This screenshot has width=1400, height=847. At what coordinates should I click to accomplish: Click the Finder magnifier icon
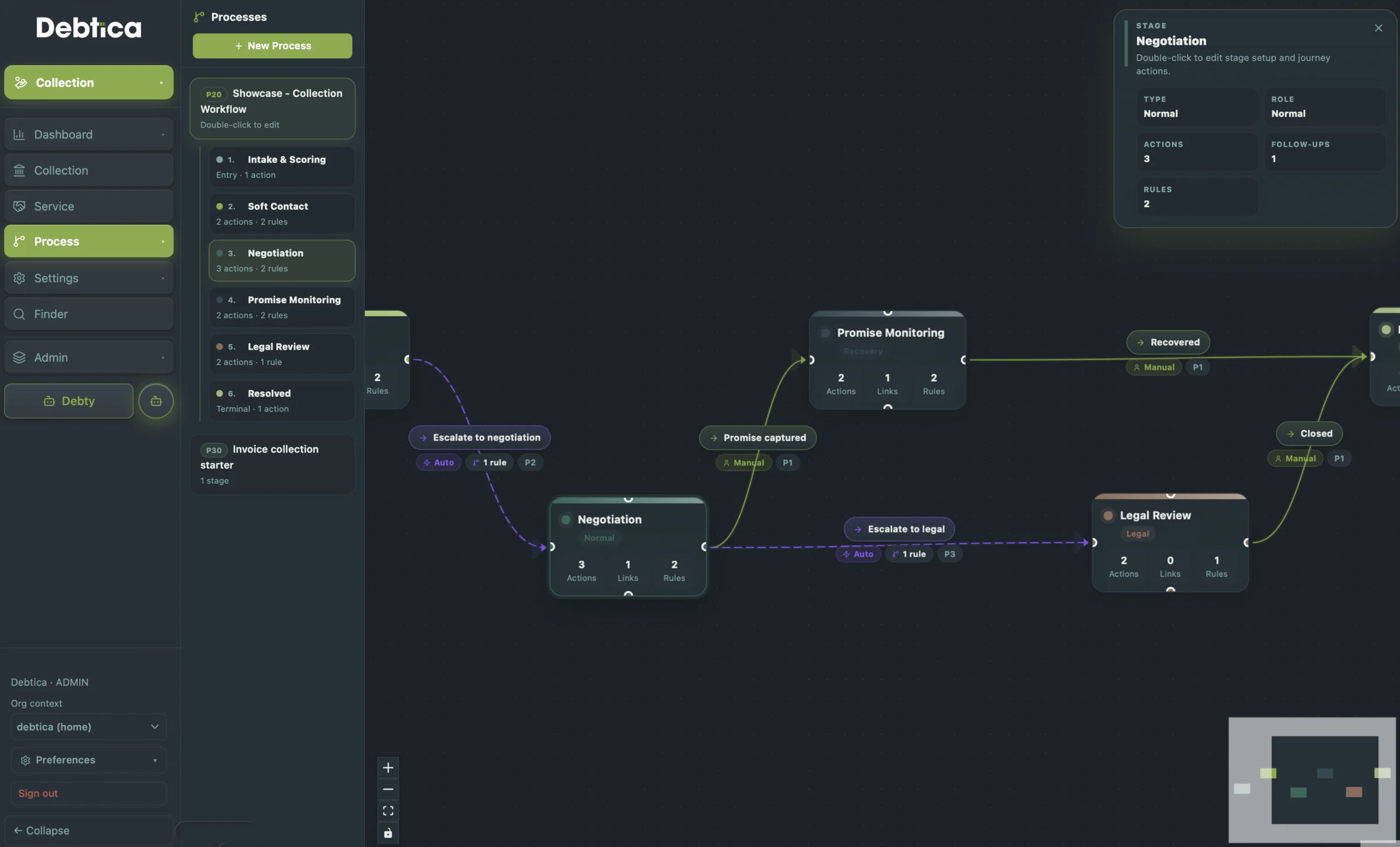pyautogui.click(x=19, y=314)
